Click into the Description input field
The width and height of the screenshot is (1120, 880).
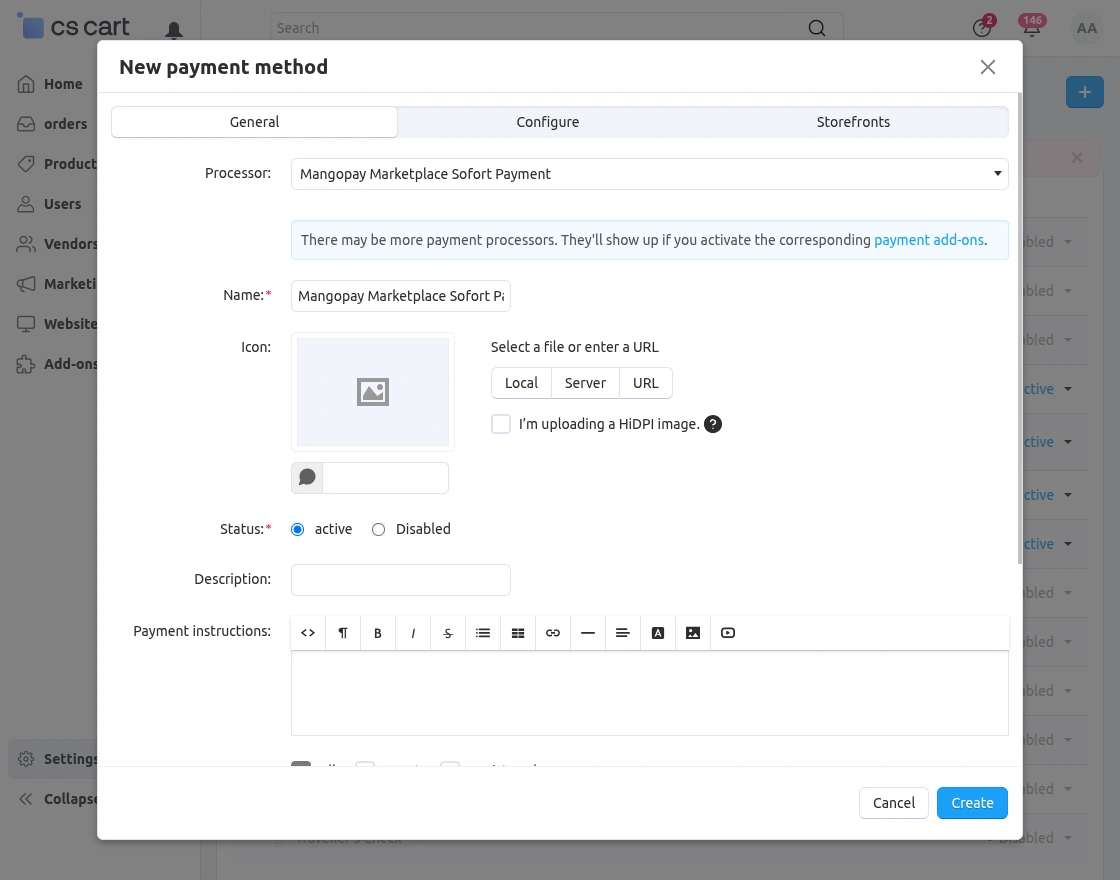click(401, 580)
